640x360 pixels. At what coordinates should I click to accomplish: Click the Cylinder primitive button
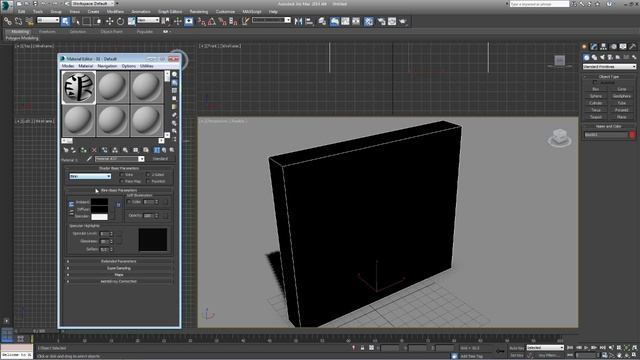coord(596,103)
